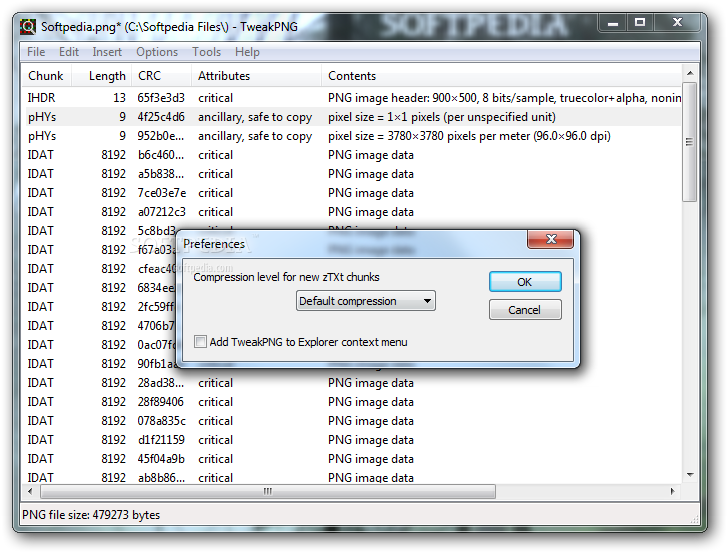Close the Preferences dialog with red X
728x553 pixels.
(551, 239)
